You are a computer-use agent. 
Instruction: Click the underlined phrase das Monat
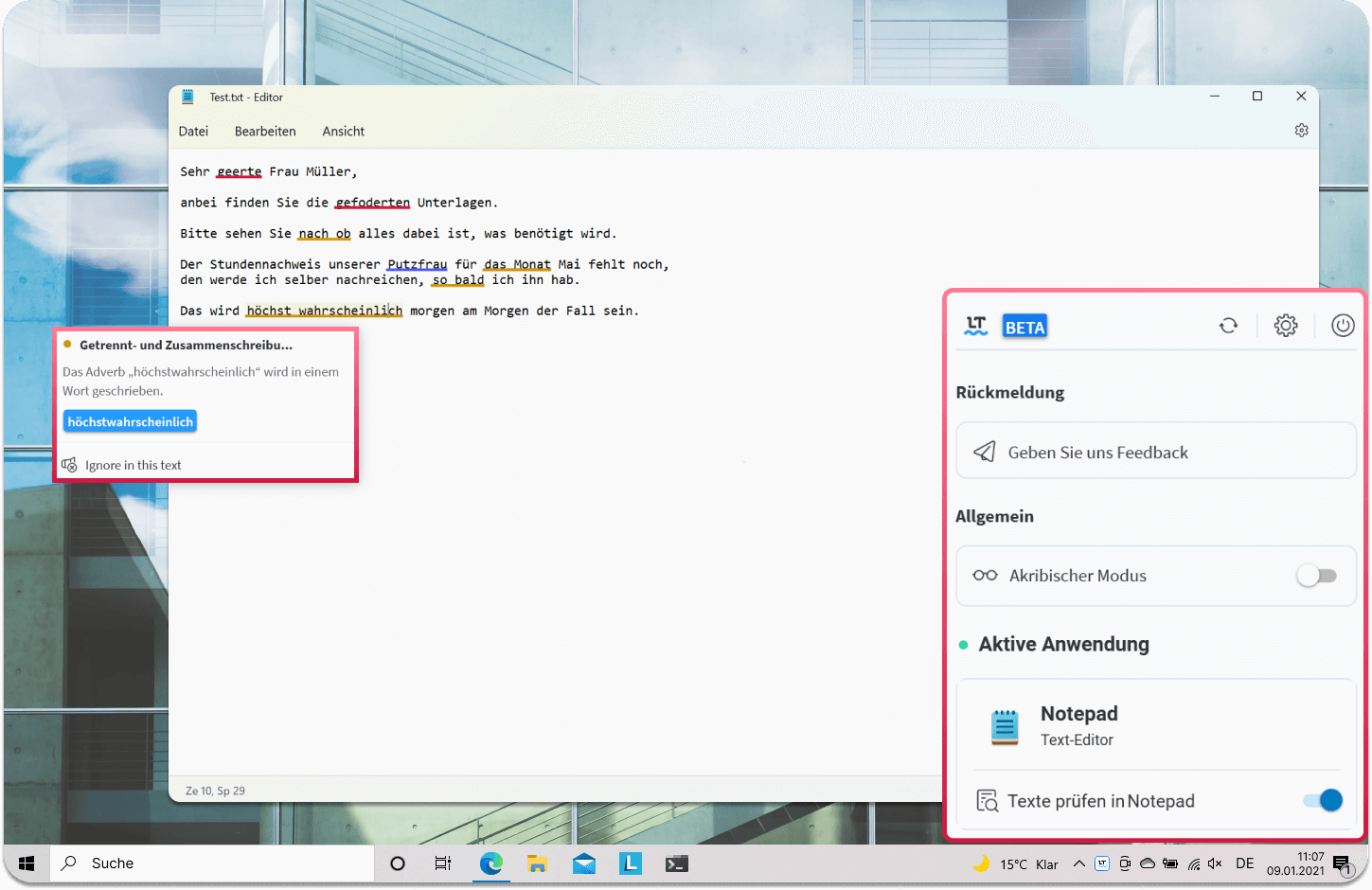pyautogui.click(x=517, y=264)
